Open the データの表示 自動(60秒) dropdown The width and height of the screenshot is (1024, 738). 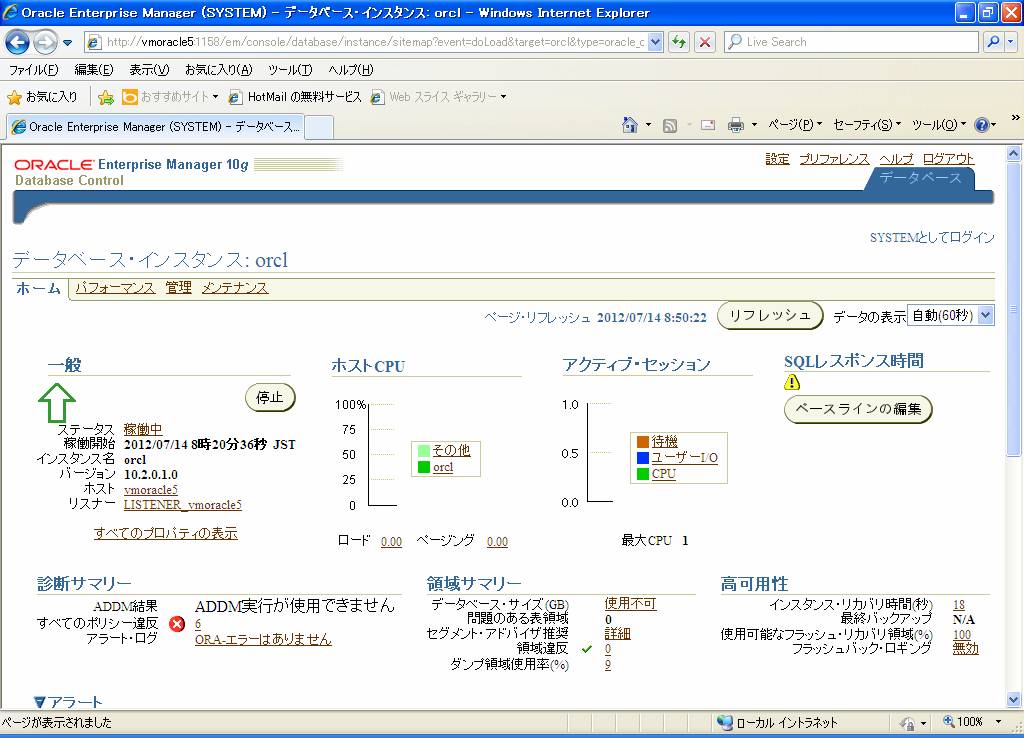point(952,315)
